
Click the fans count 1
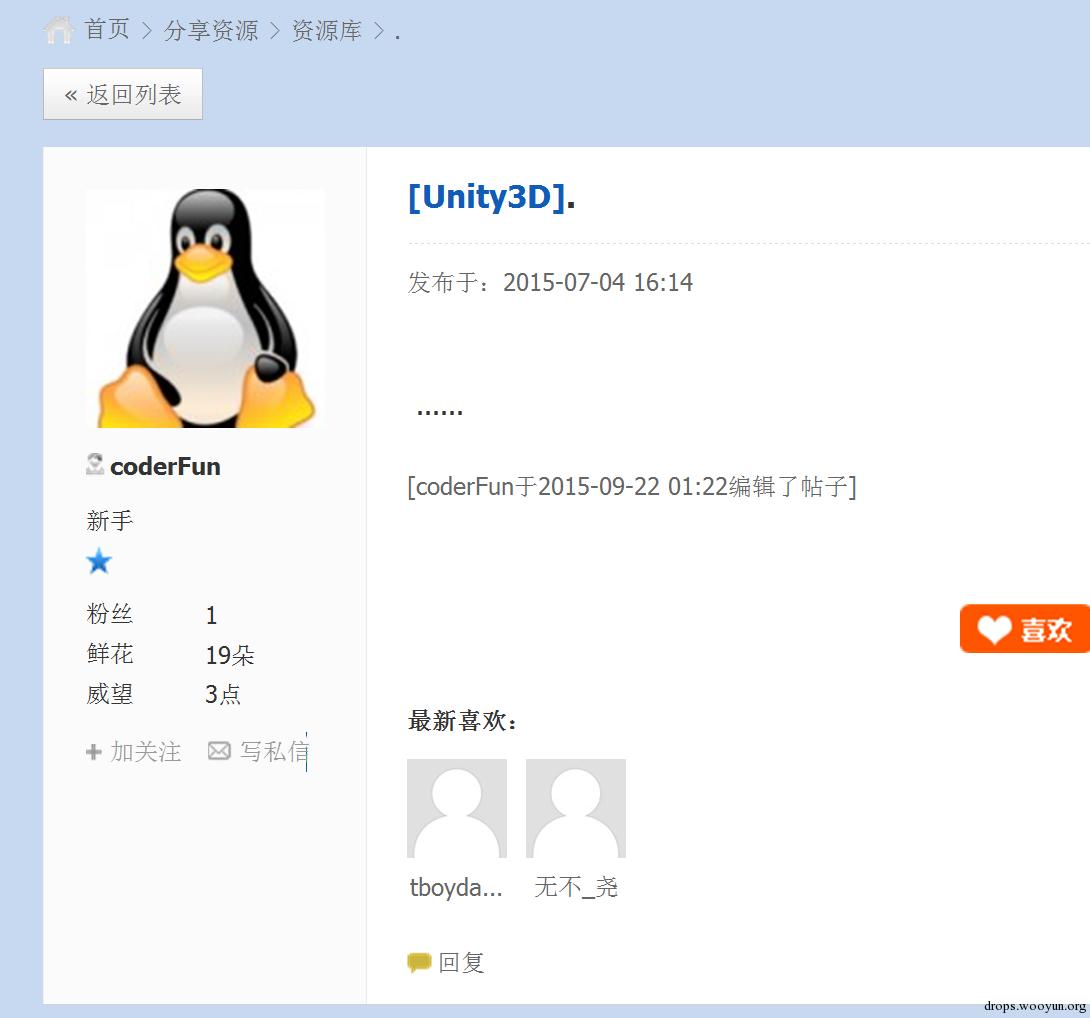(211, 615)
